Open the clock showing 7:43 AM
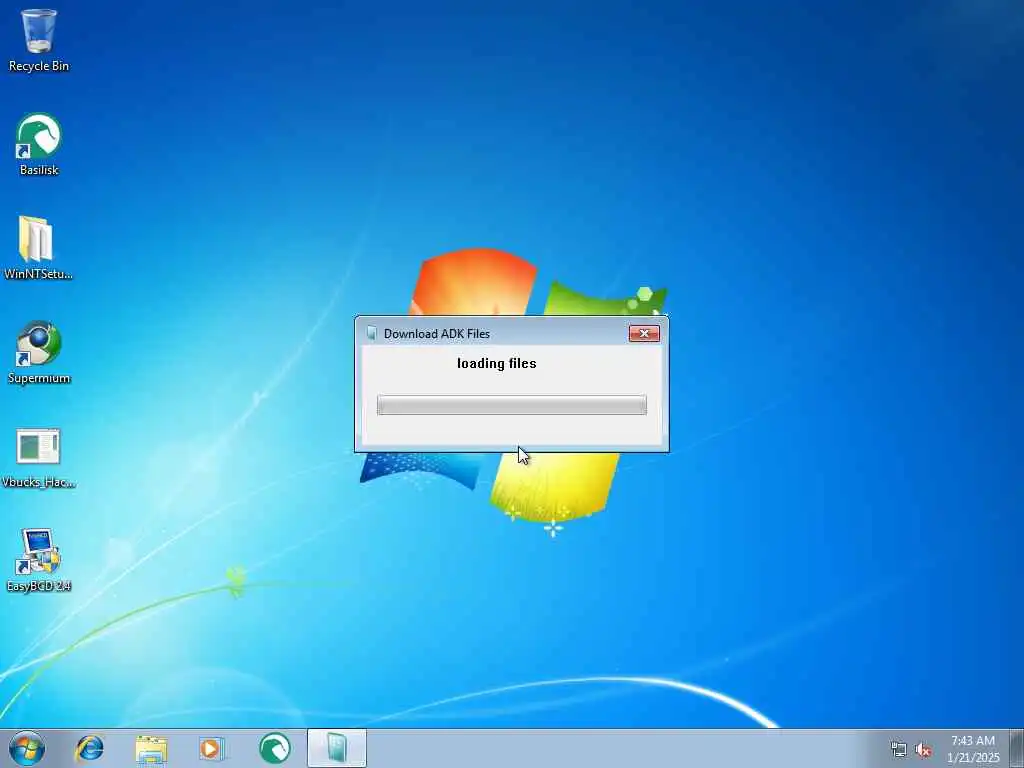Screen dimensions: 1024x768 coord(973,748)
